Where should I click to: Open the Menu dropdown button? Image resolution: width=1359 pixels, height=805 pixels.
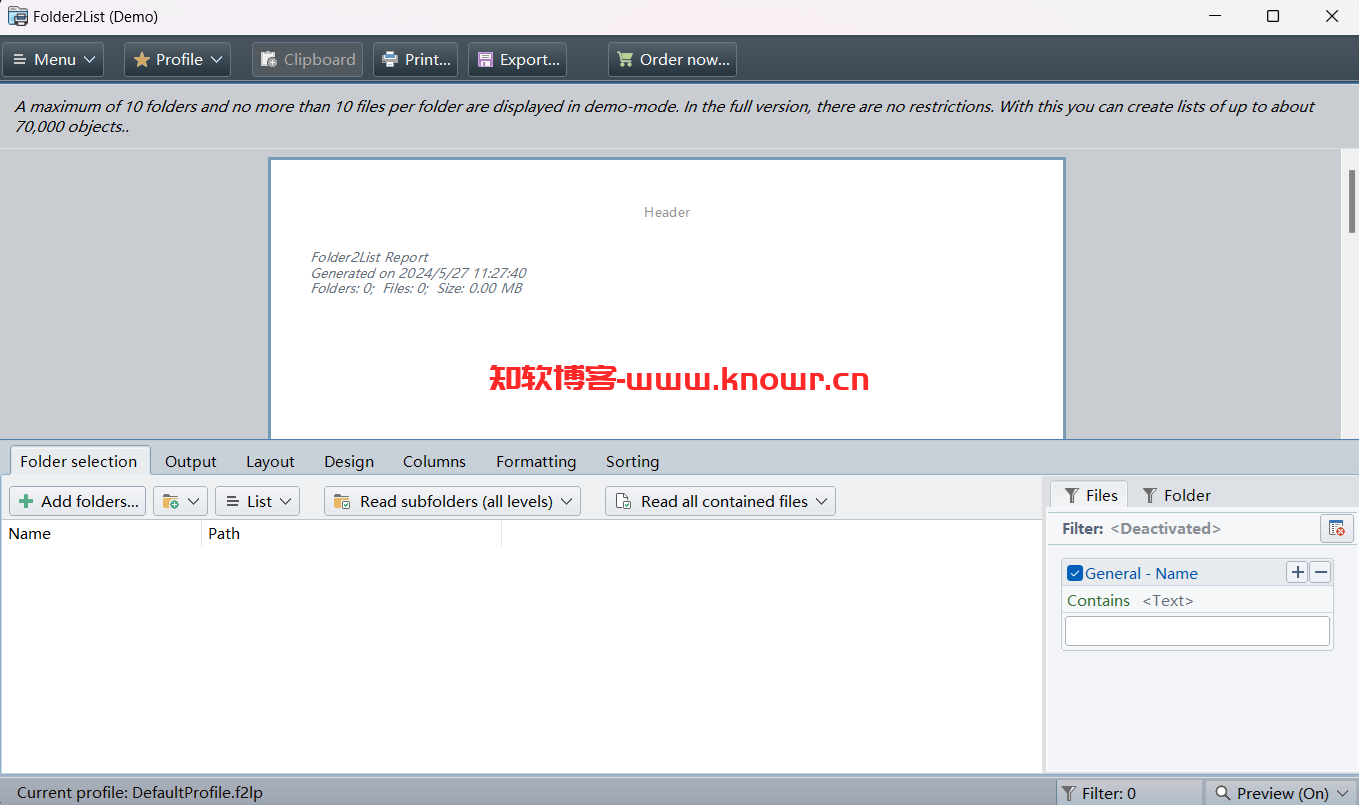tap(53, 60)
